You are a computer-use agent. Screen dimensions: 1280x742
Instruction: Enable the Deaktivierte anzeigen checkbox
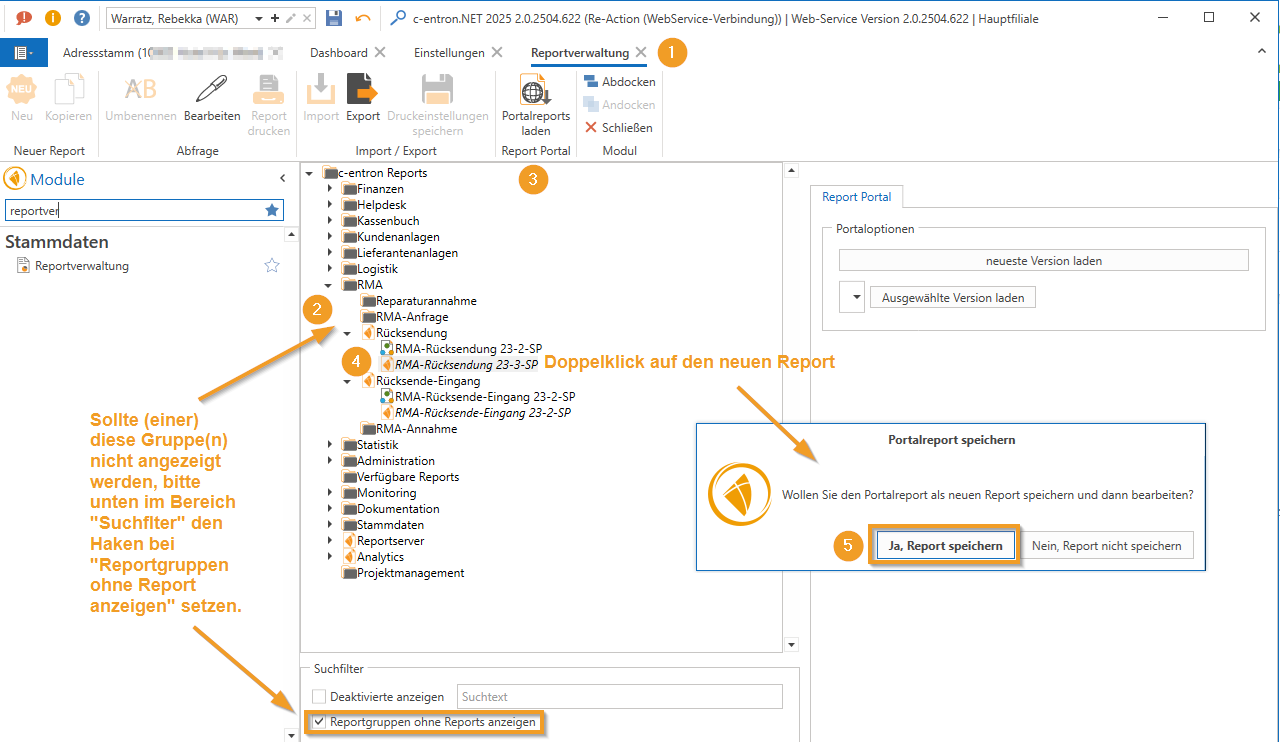(319, 697)
